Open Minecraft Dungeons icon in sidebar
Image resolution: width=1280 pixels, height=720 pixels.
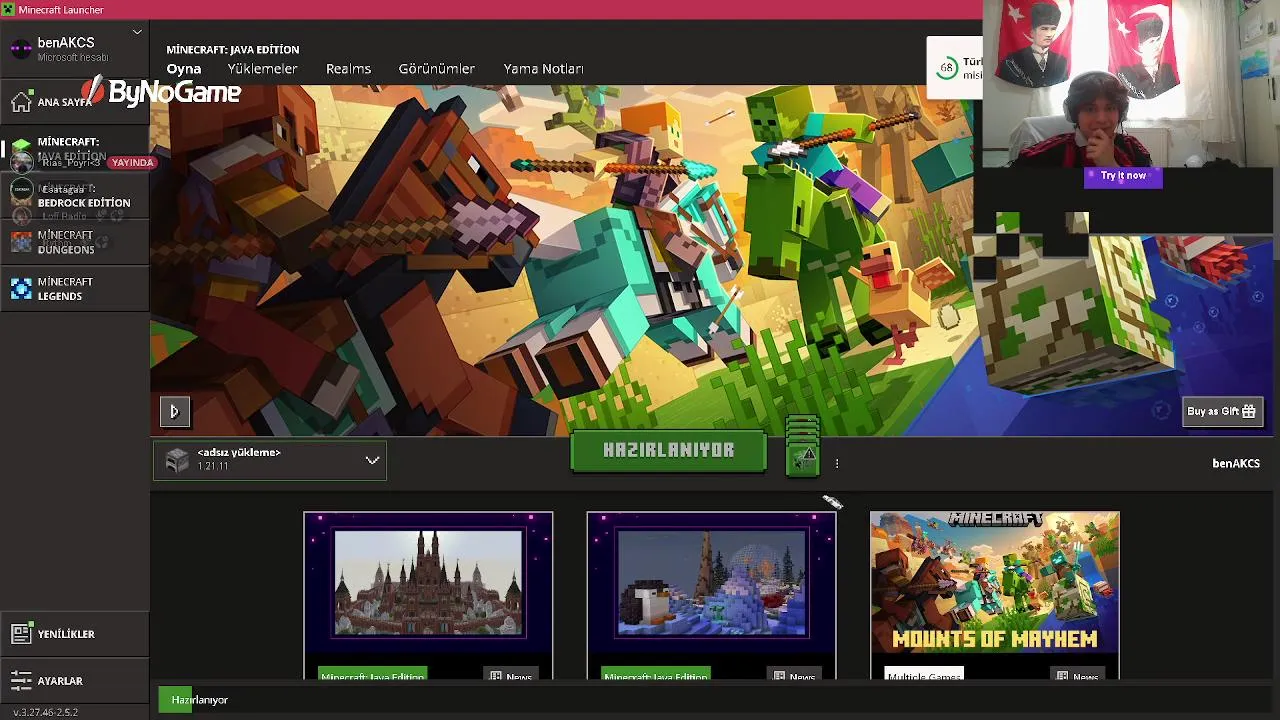(x=21, y=242)
